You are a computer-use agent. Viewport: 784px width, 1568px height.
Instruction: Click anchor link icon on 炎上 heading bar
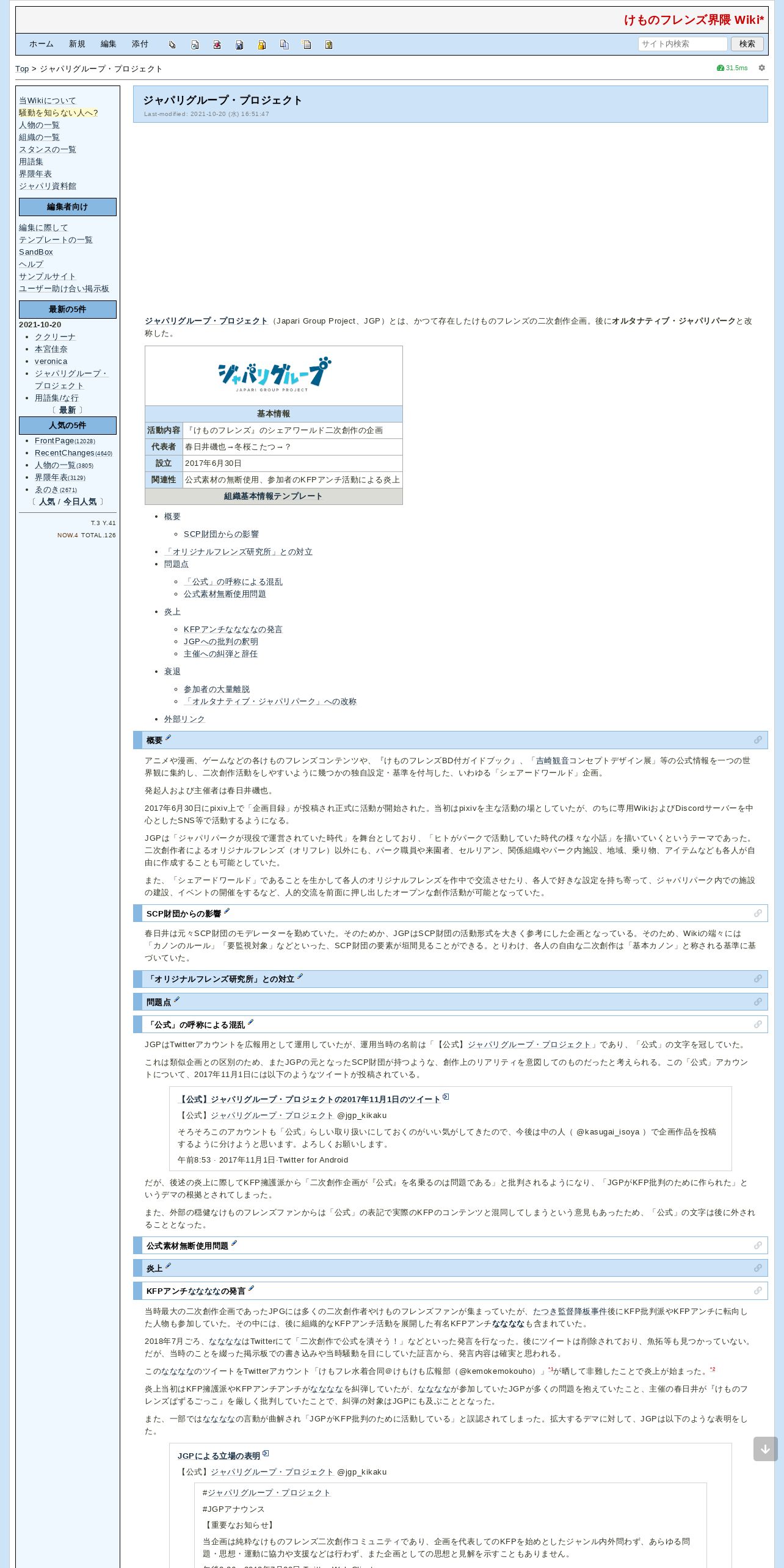pos(758,1268)
